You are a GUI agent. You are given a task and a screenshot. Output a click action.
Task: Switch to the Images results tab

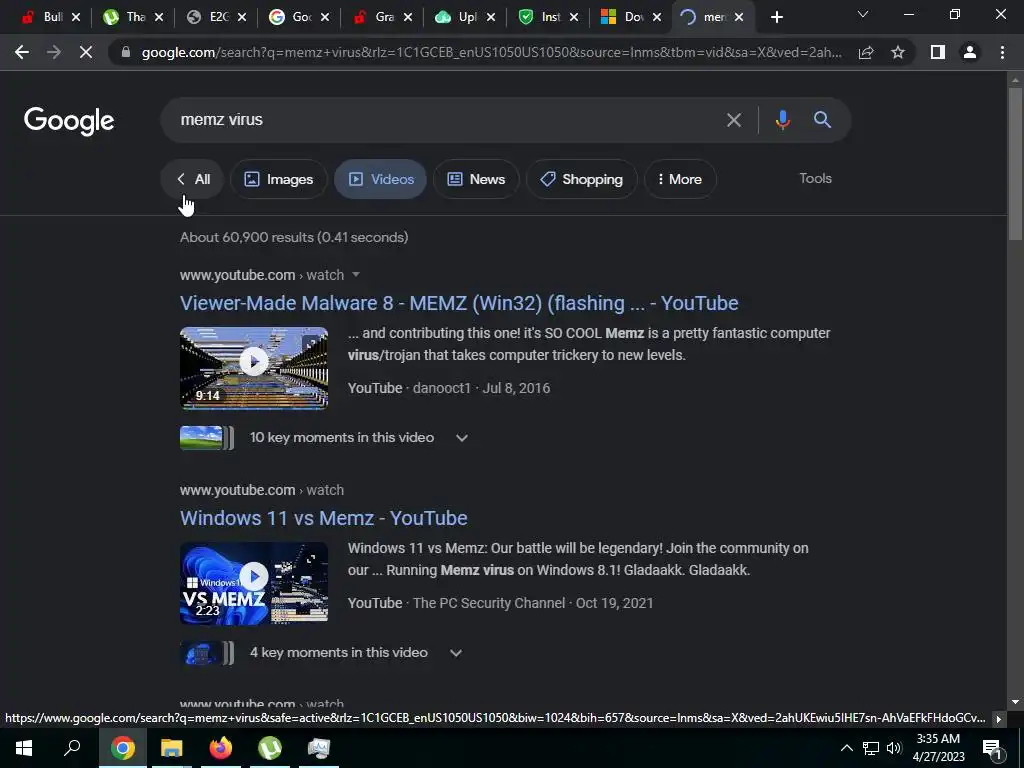278,179
